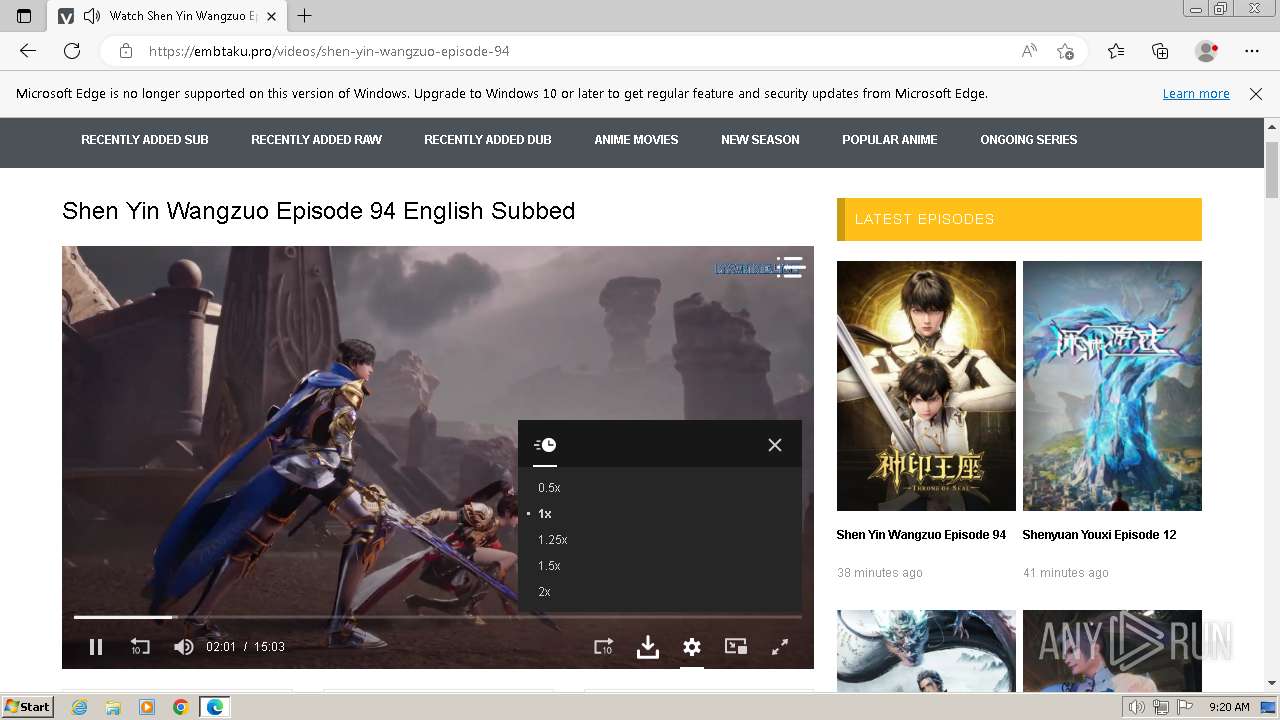Mute the video player volume
The image size is (1280, 720).
click(184, 647)
